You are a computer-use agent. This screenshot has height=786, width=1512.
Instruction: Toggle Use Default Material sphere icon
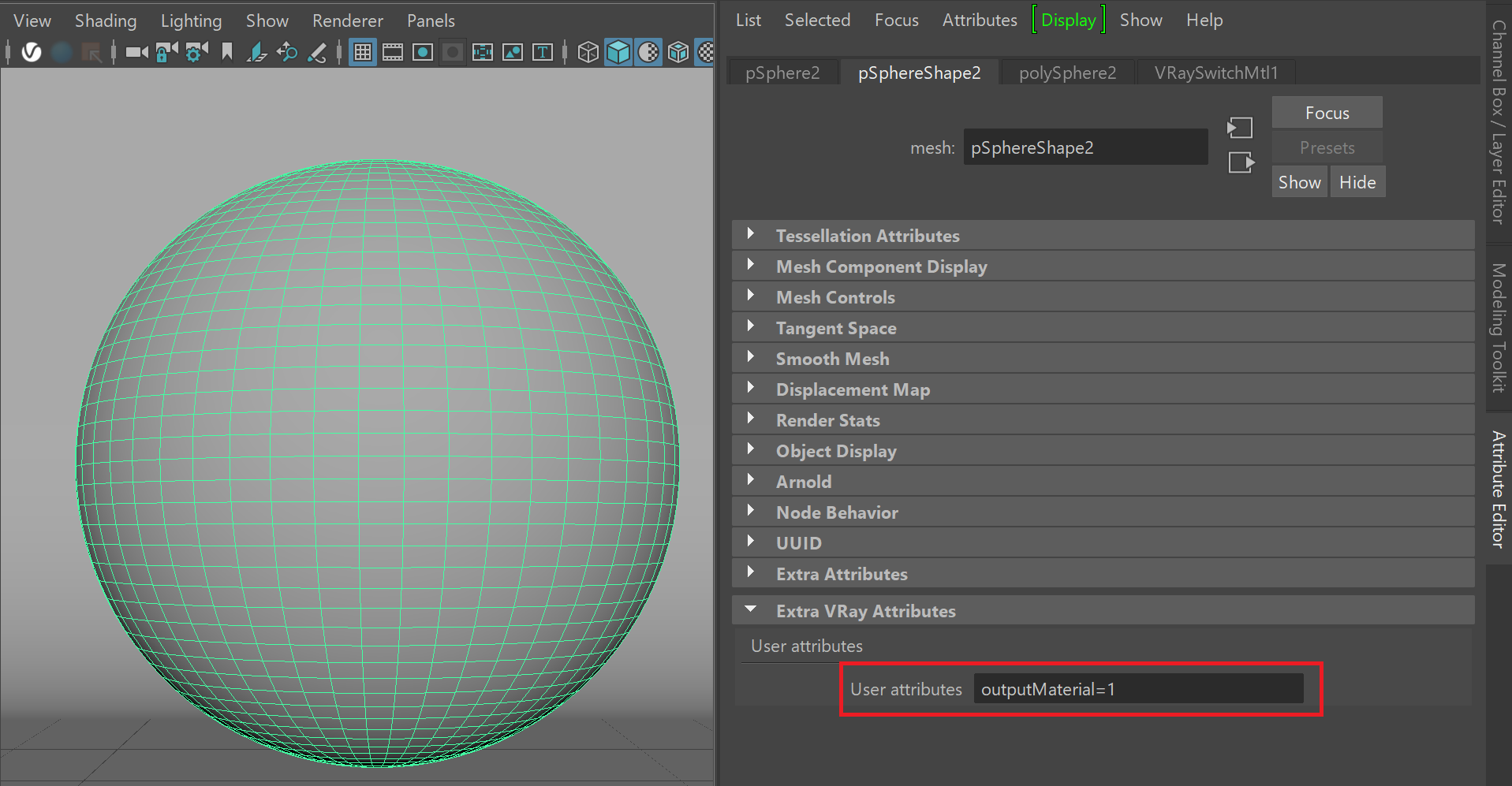(648, 52)
